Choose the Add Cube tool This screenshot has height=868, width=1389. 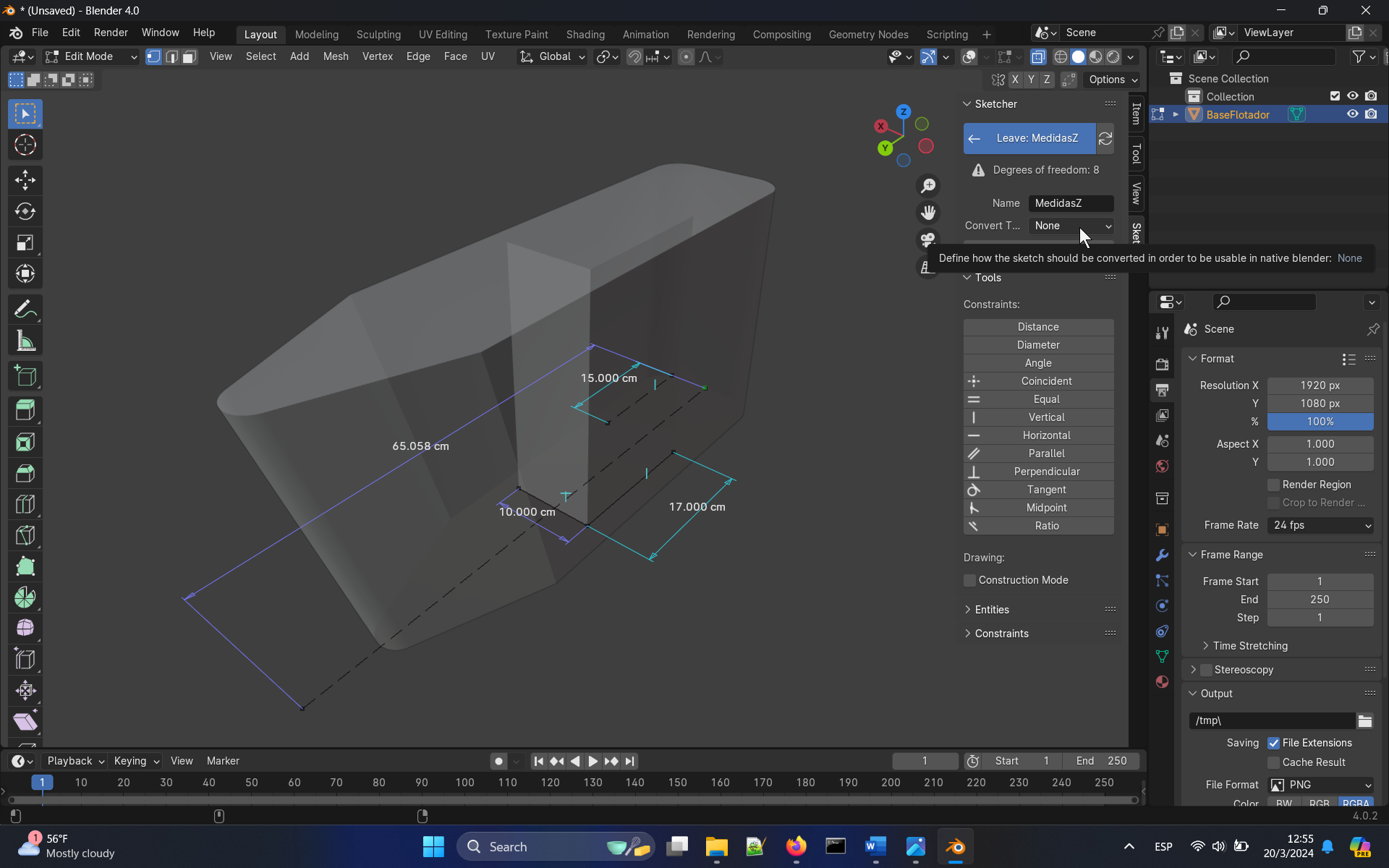(x=25, y=376)
